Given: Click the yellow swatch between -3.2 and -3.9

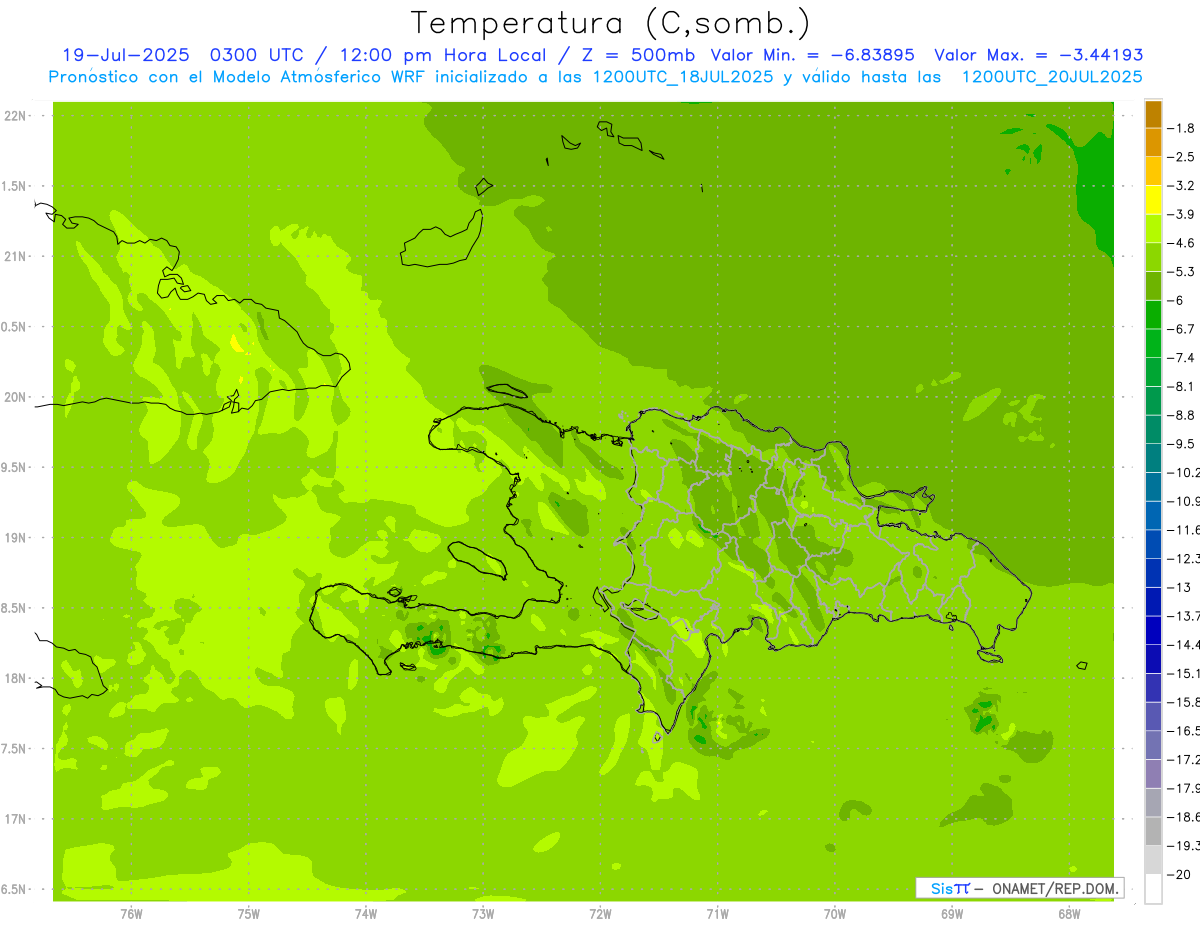Looking at the screenshot, I should (1153, 200).
